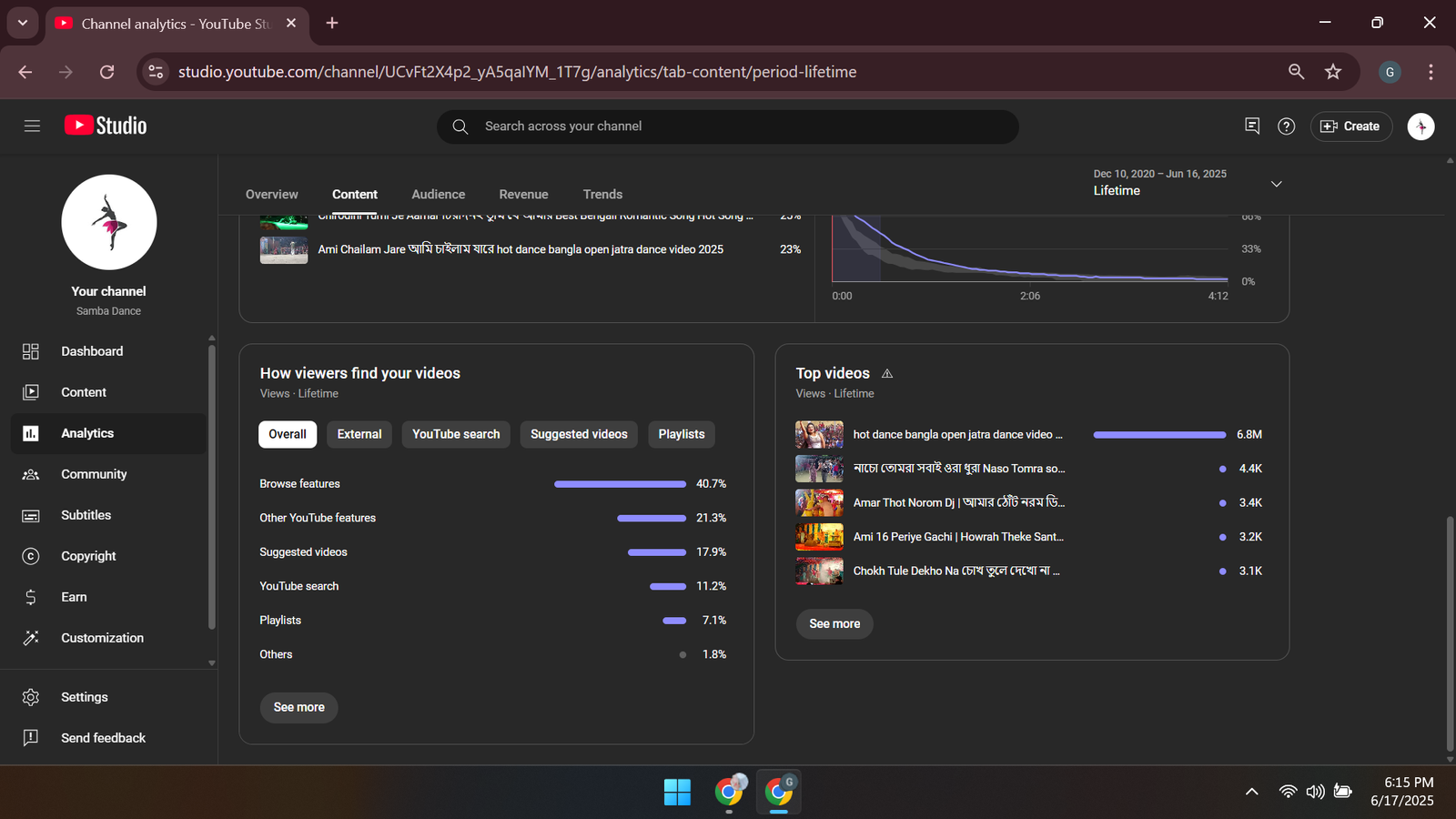
Task: Open Ami Chailam Jare video title
Action: (x=521, y=249)
